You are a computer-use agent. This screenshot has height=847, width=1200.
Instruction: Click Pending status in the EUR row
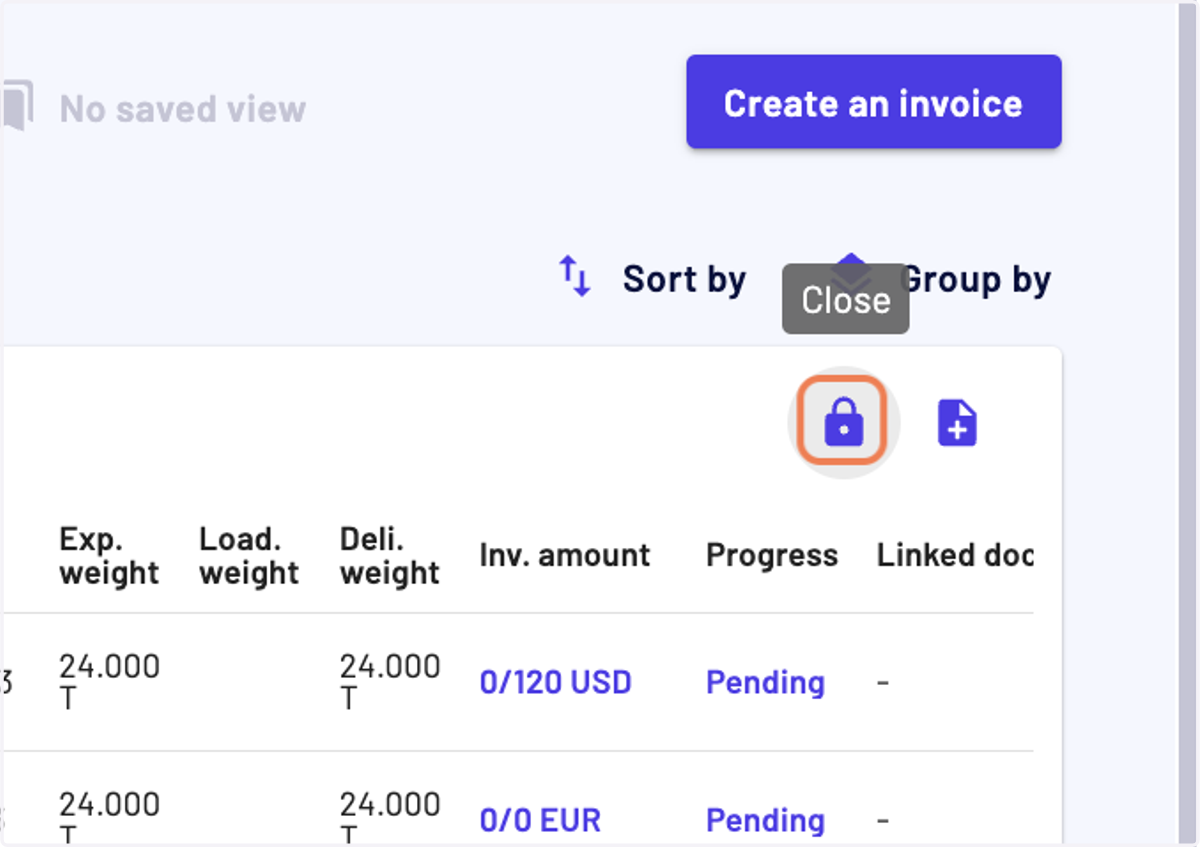[x=765, y=821]
